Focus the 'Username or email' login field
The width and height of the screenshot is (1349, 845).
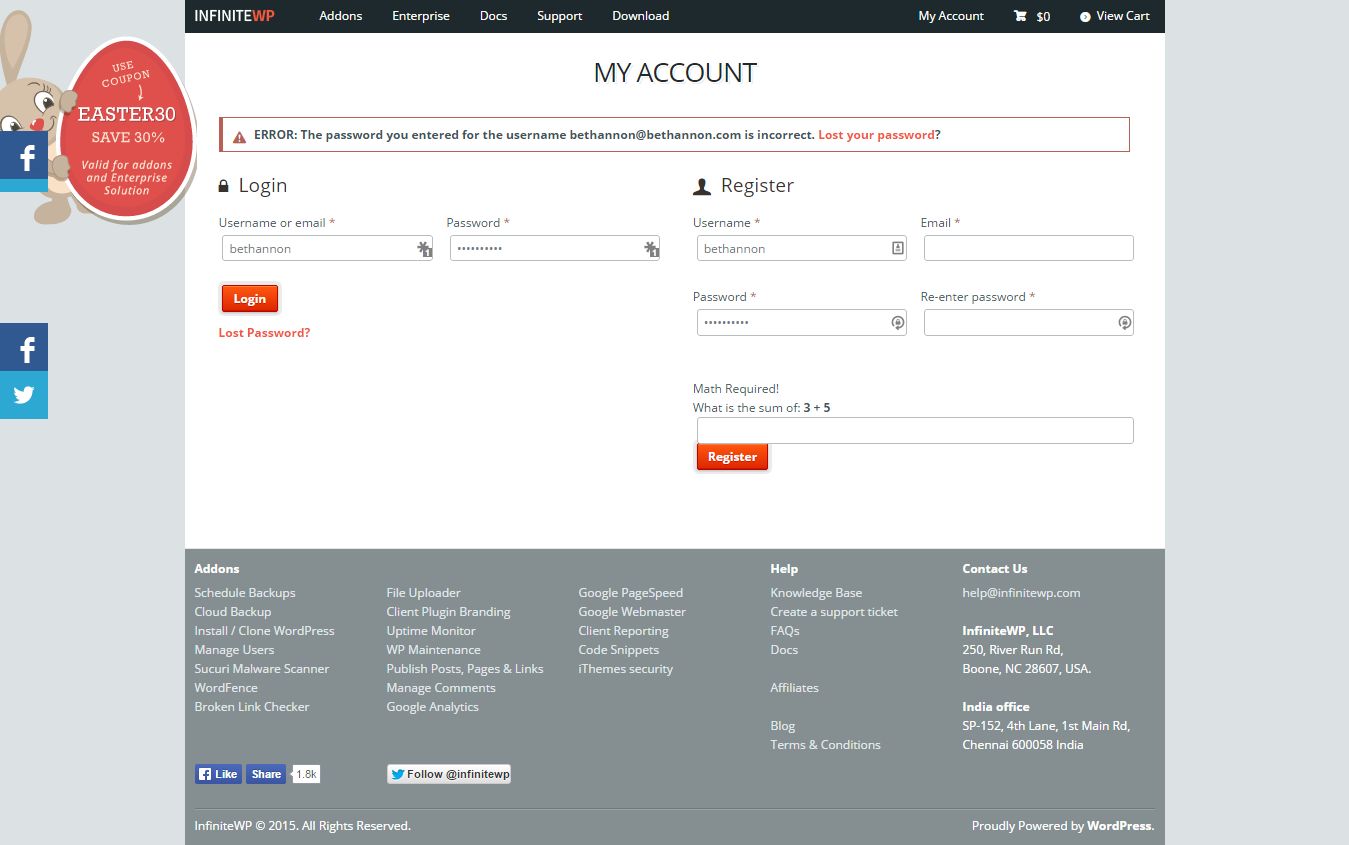(327, 248)
